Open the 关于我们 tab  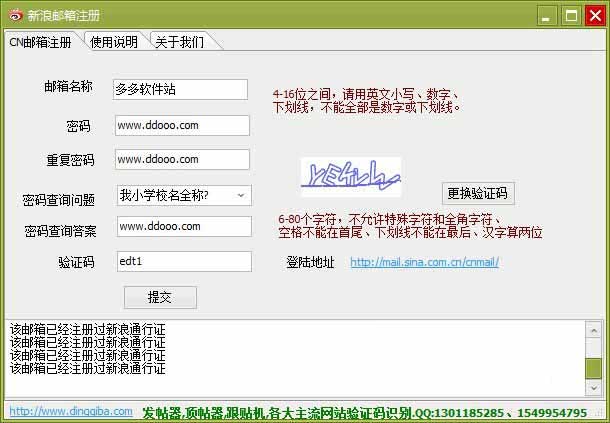point(179,42)
